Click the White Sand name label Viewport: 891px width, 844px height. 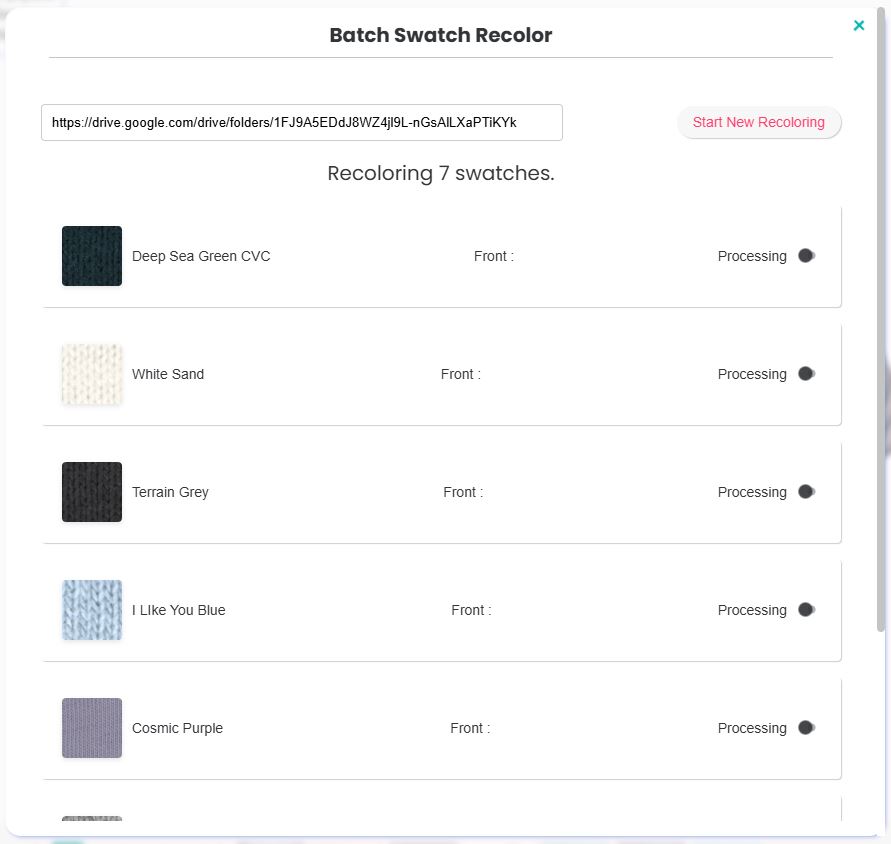pyautogui.click(x=168, y=374)
